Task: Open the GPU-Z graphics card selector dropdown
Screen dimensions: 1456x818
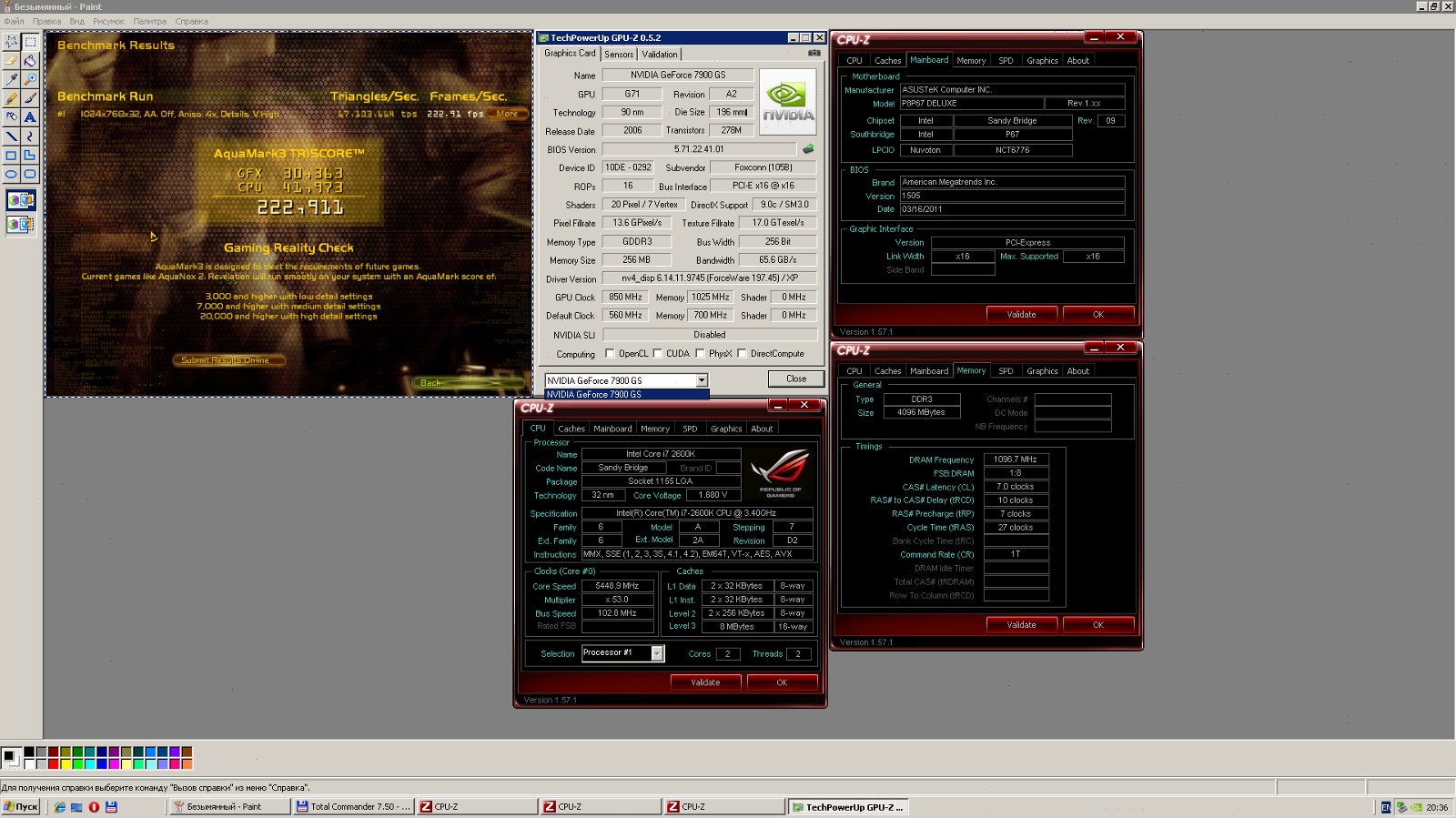Action: (702, 380)
